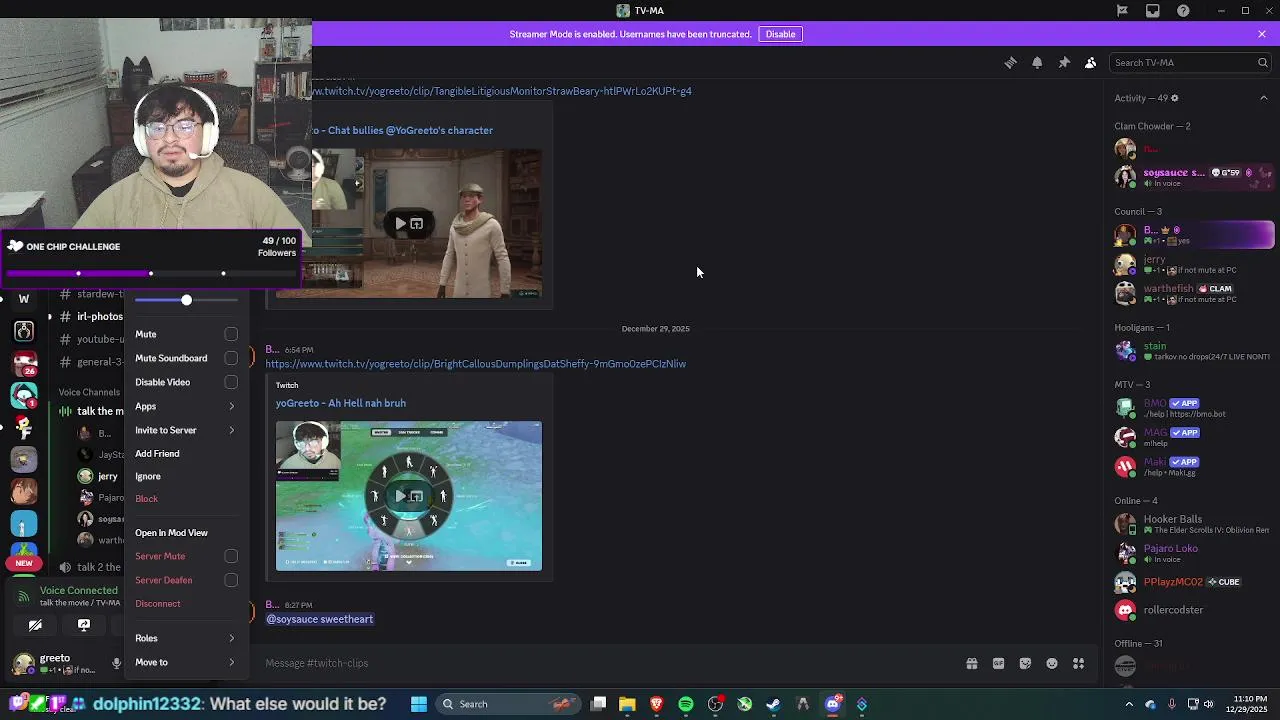Toggle the member list icon
1280x720 pixels.
coord(1091,62)
